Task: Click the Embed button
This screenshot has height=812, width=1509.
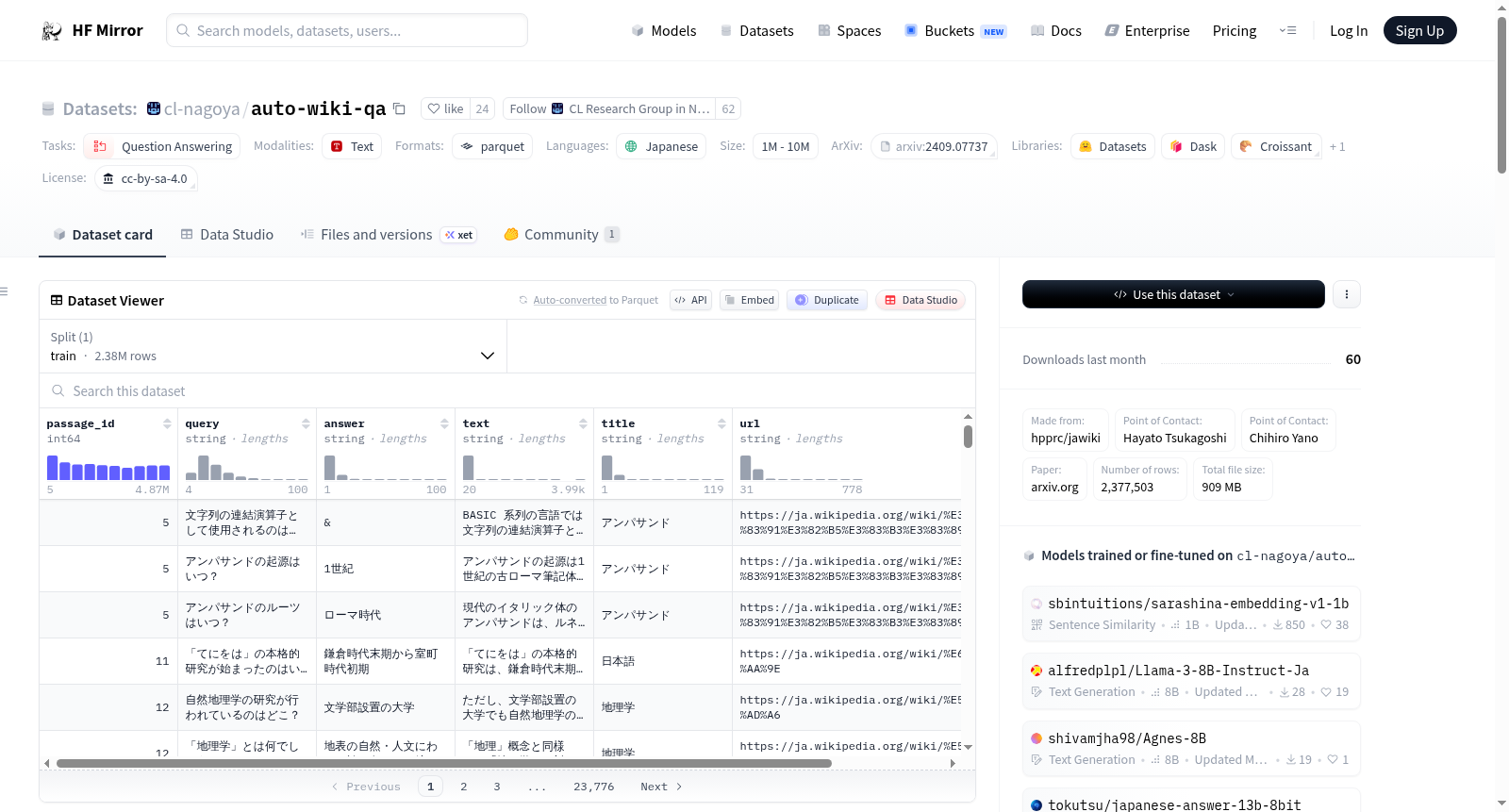Action: point(749,300)
